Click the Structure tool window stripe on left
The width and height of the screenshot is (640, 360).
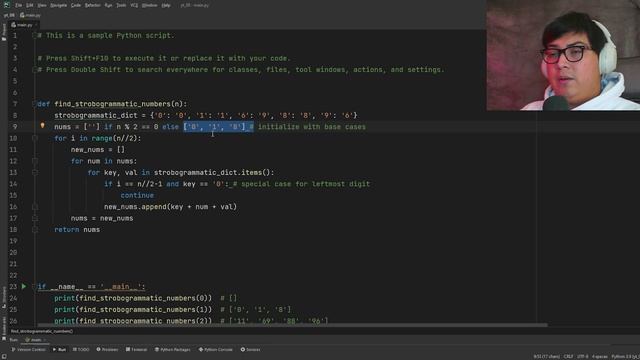point(4,297)
